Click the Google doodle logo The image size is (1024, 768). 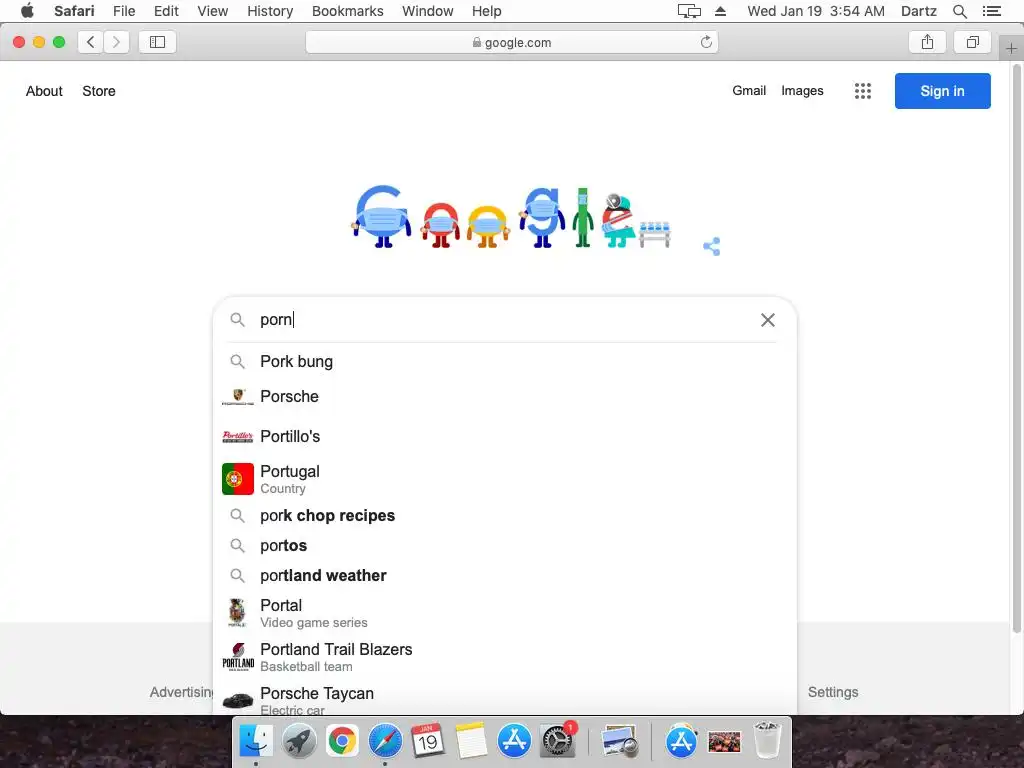tap(512, 217)
